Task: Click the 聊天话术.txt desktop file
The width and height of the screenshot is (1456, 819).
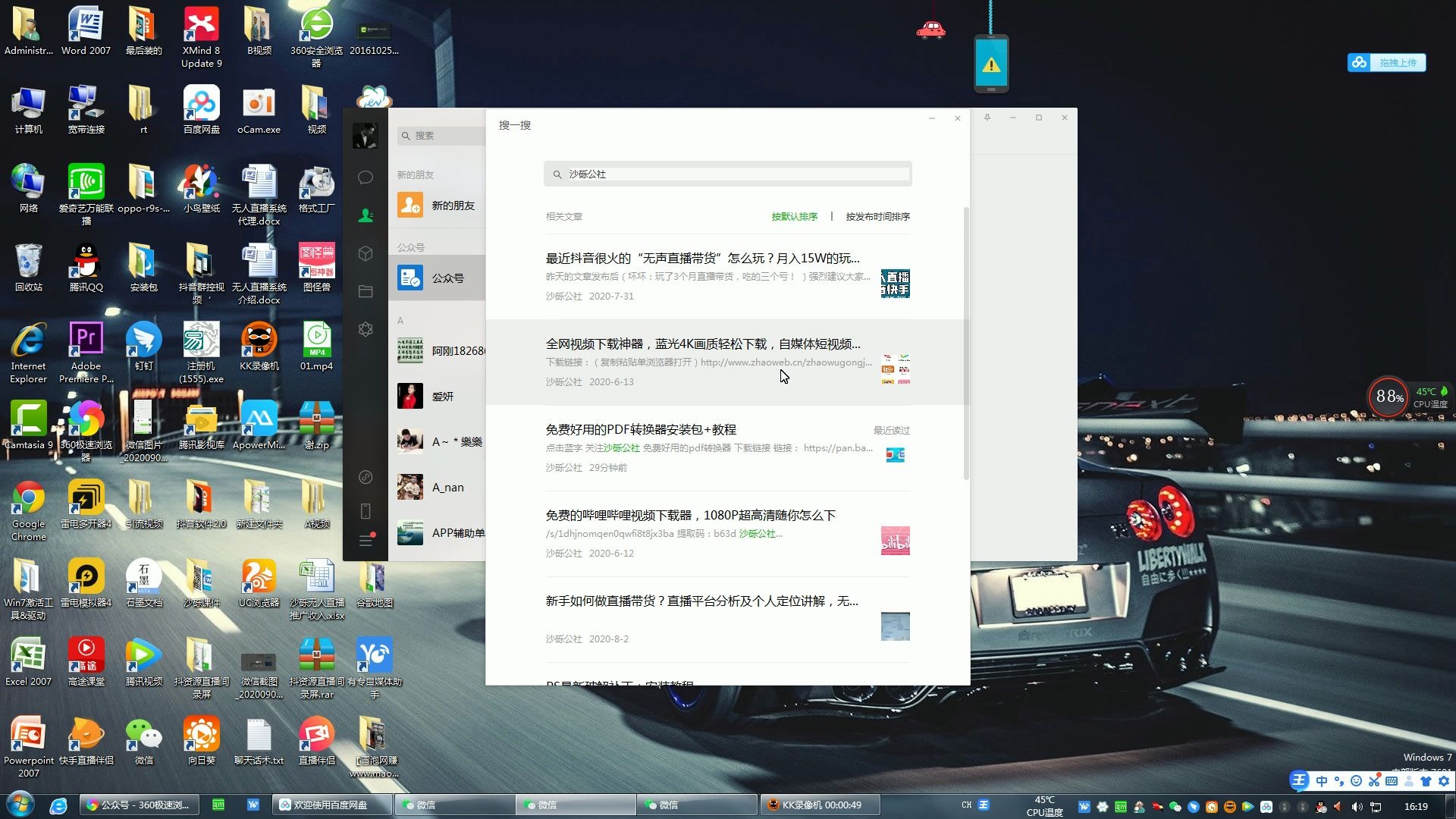Action: 259,742
